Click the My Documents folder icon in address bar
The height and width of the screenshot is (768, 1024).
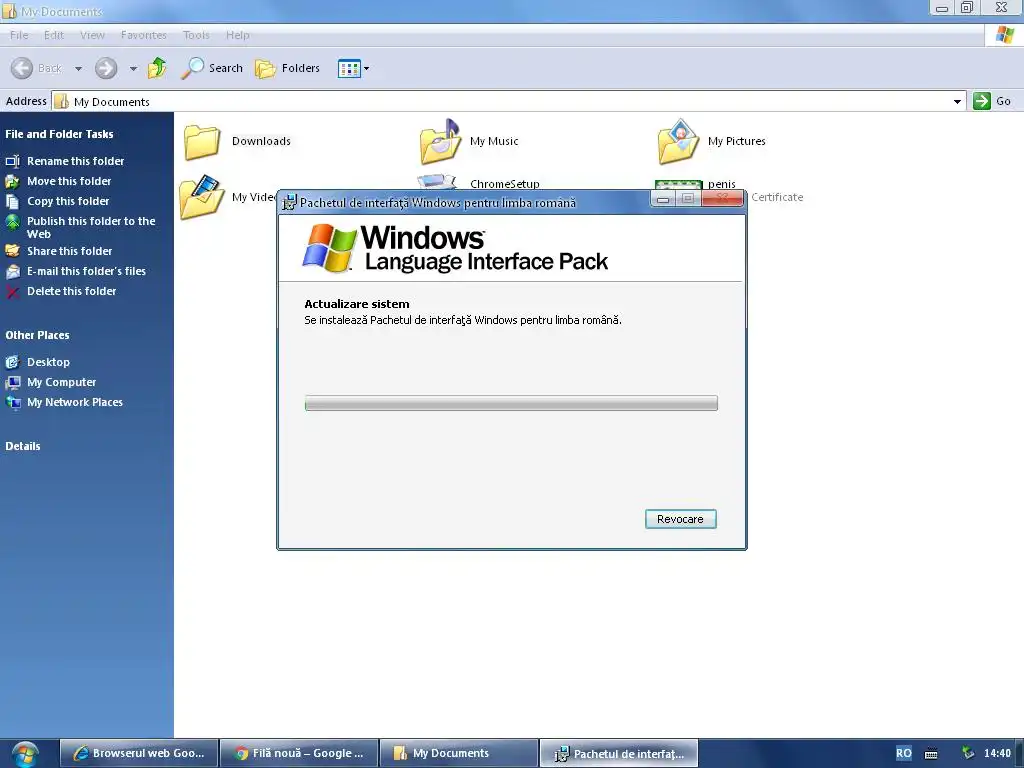tap(61, 101)
